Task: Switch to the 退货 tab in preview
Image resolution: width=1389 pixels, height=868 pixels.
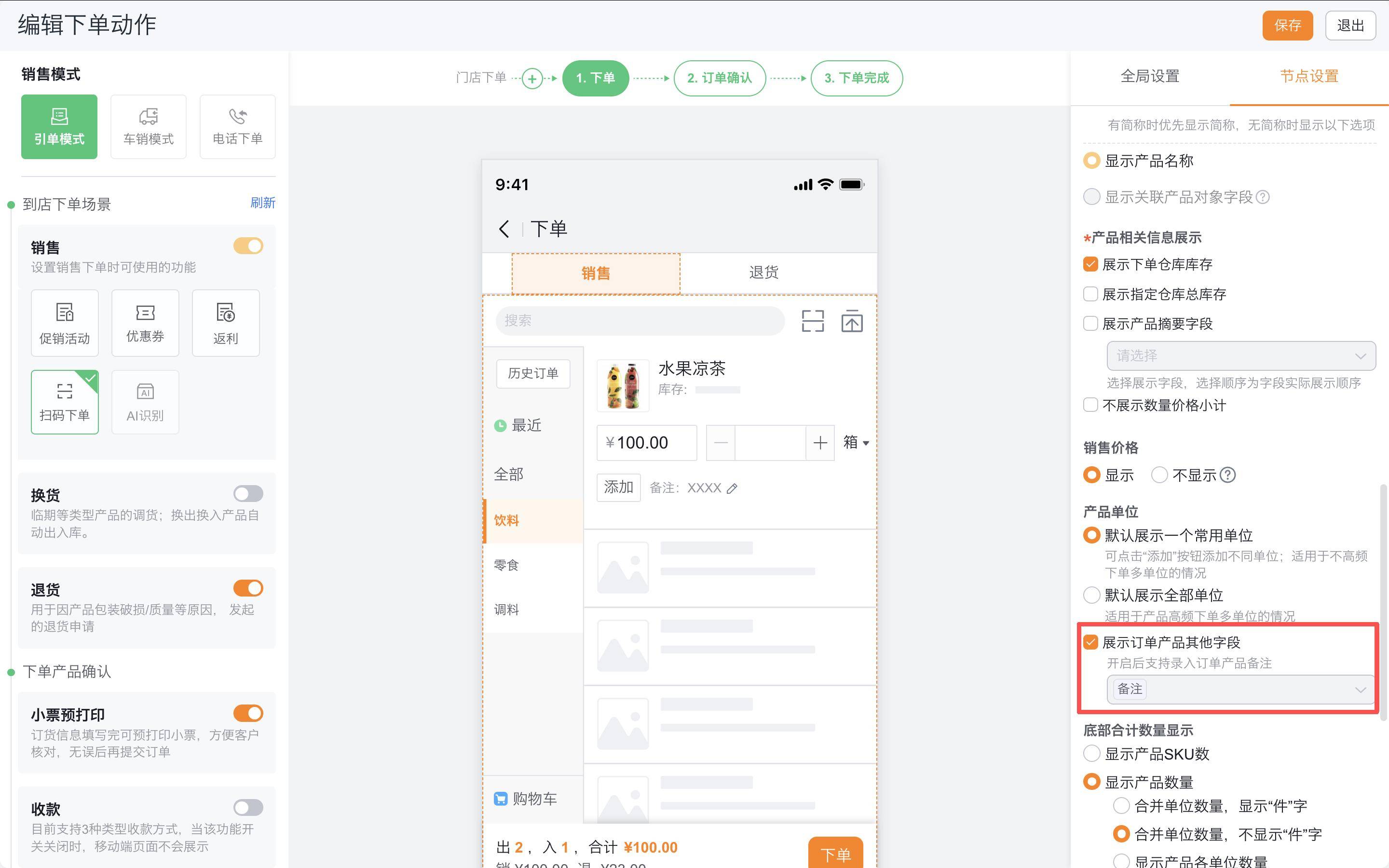Action: point(763,272)
